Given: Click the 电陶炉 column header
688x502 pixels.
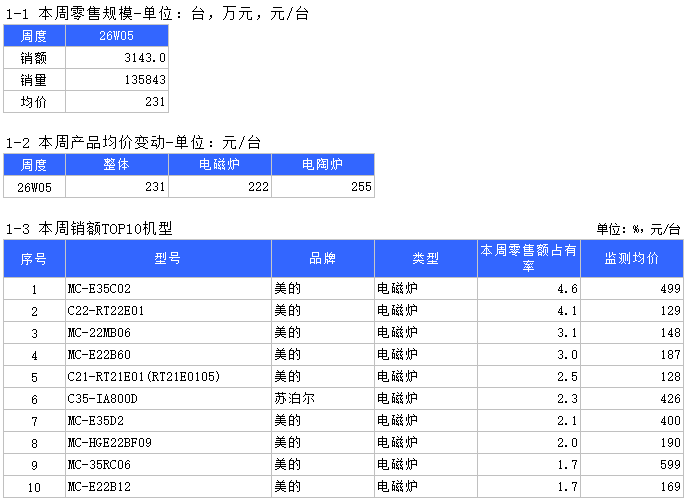Looking at the screenshot, I should 322,165.
